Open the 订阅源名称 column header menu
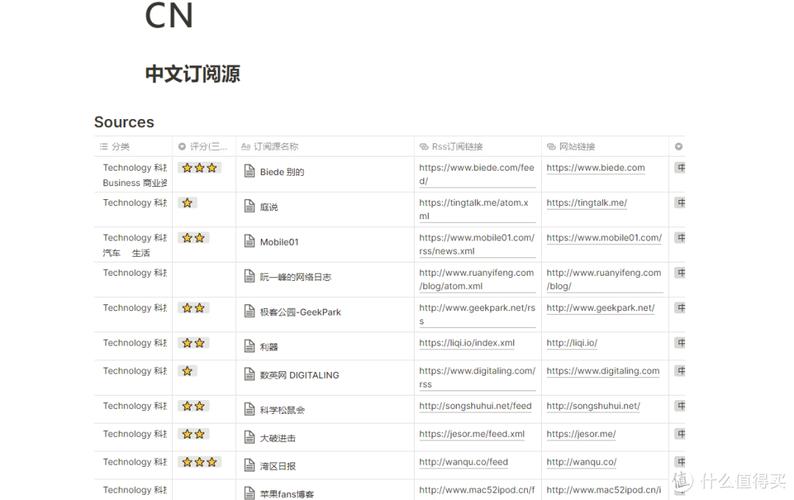794x500 pixels. pyautogui.click(x=269, y=146)
